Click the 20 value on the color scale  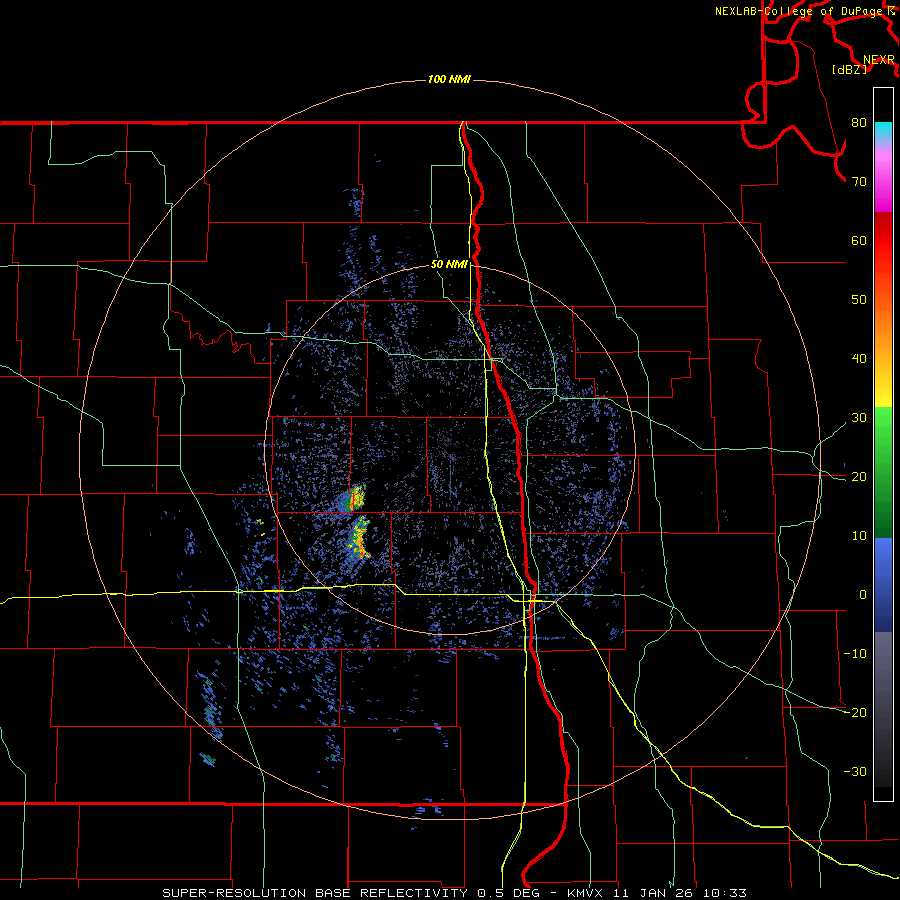click(x=859, y=477)
